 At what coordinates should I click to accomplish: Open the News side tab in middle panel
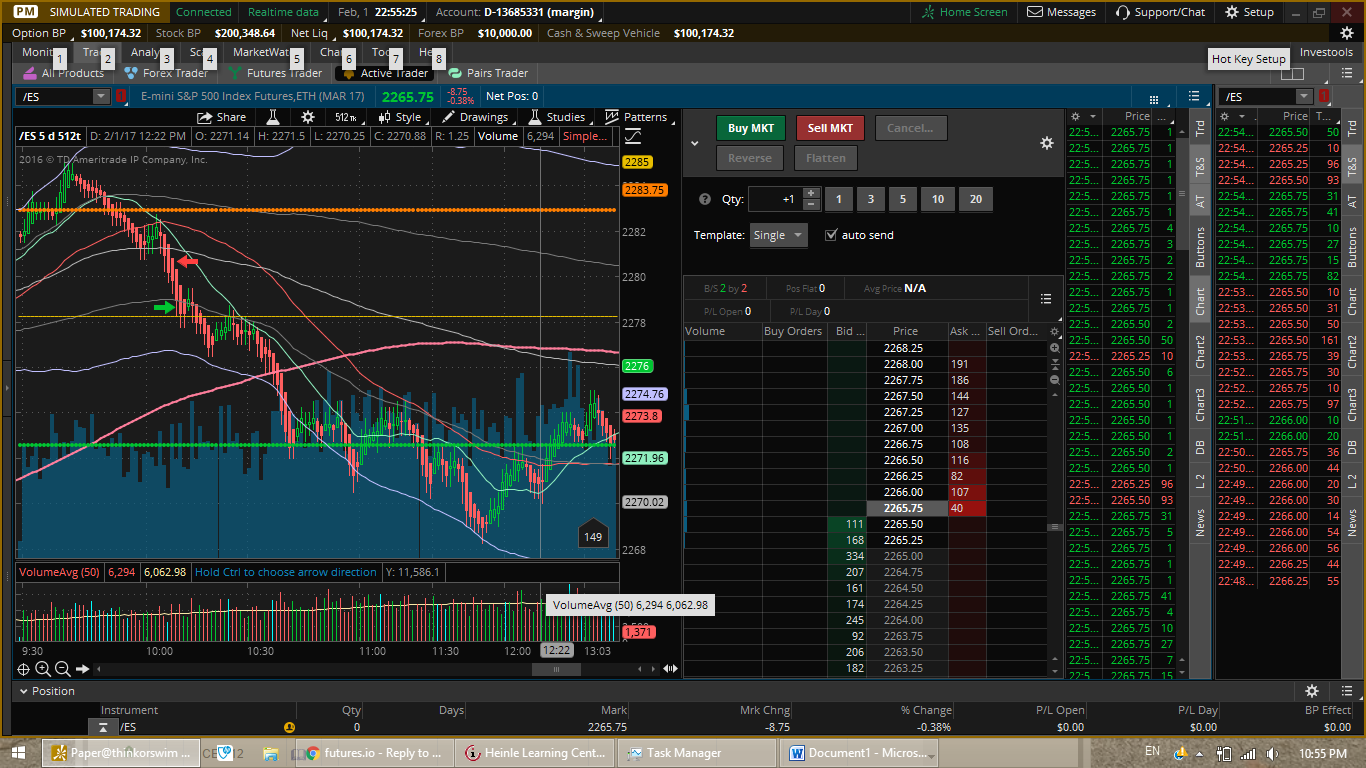(1200, 522)
